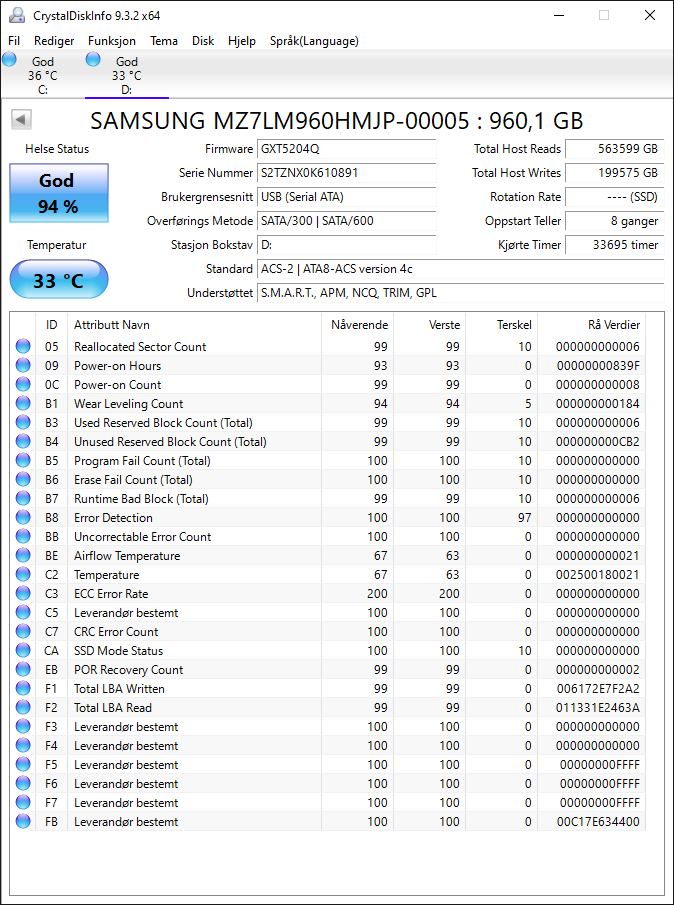Image resolution: width=674 pixels, height=905 pixels.
Task: Open the Rediger menu
Action: (54, 41)
